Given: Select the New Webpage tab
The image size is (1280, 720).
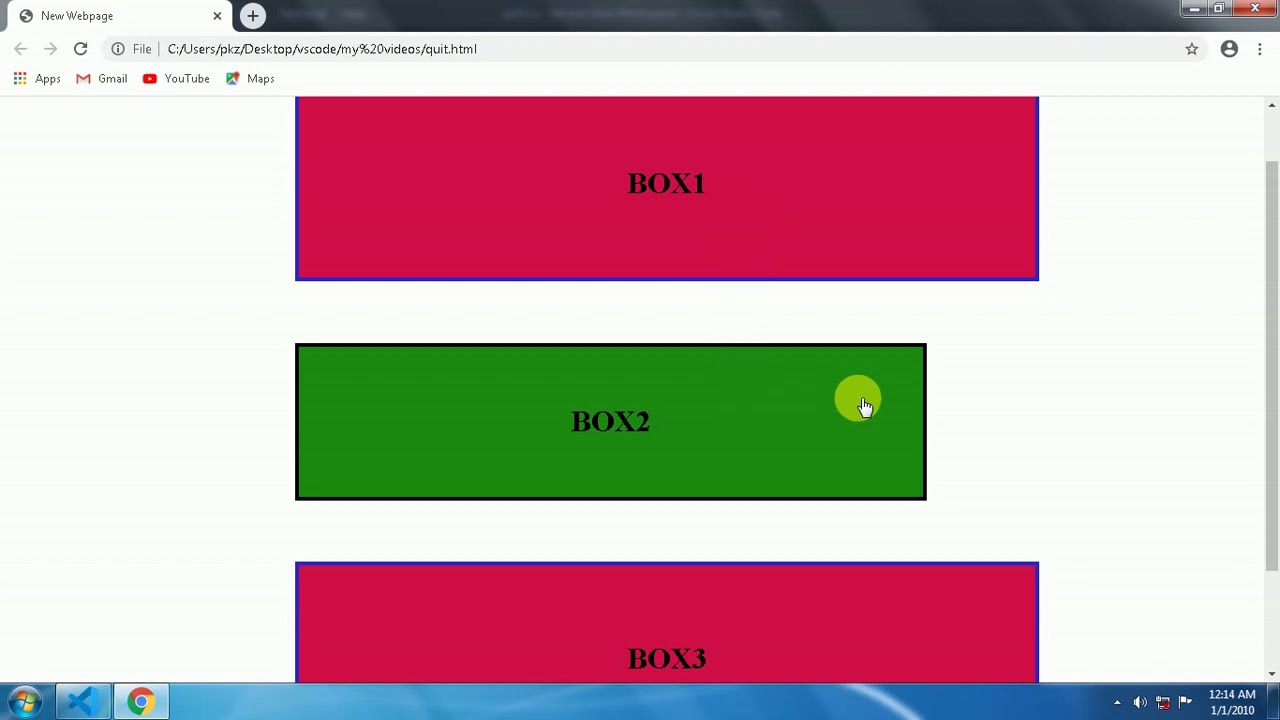Looking at the screenshot, I should coord(120,16).
